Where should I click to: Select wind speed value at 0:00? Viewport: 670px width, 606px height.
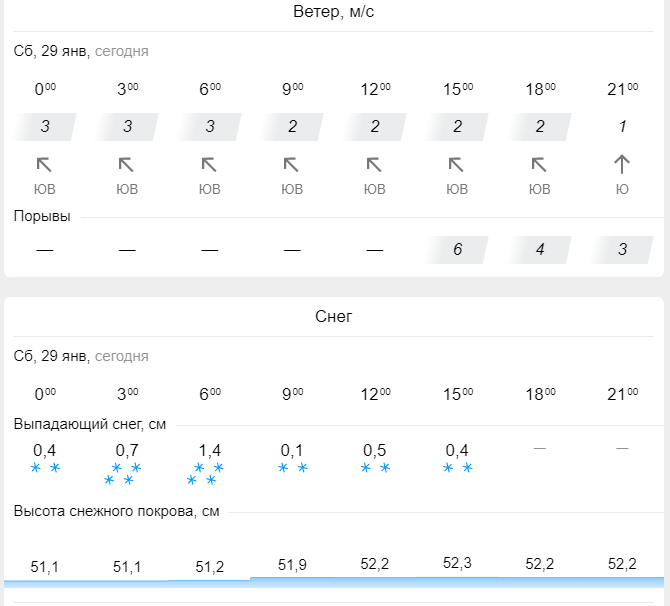(45, 127)
